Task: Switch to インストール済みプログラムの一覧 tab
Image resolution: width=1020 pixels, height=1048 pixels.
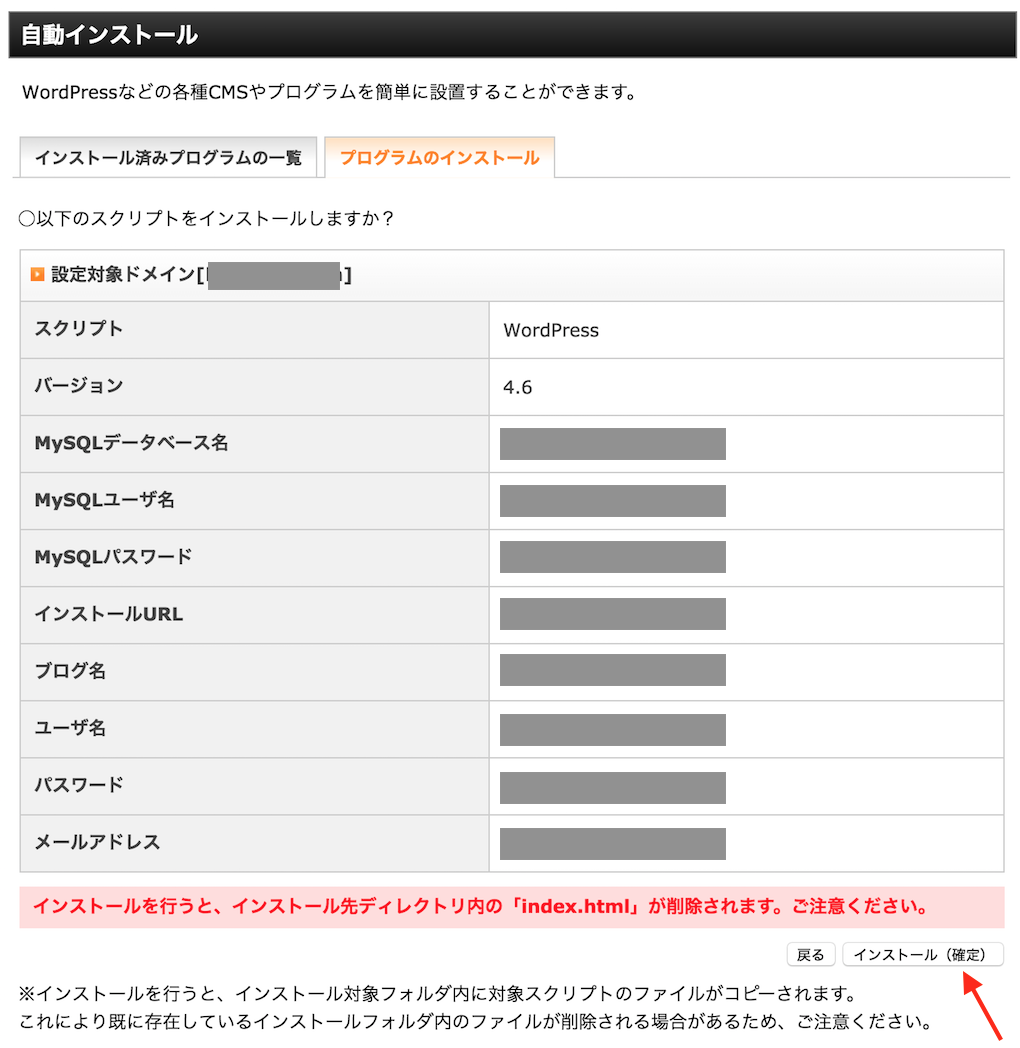Action: tap(168, 158)
